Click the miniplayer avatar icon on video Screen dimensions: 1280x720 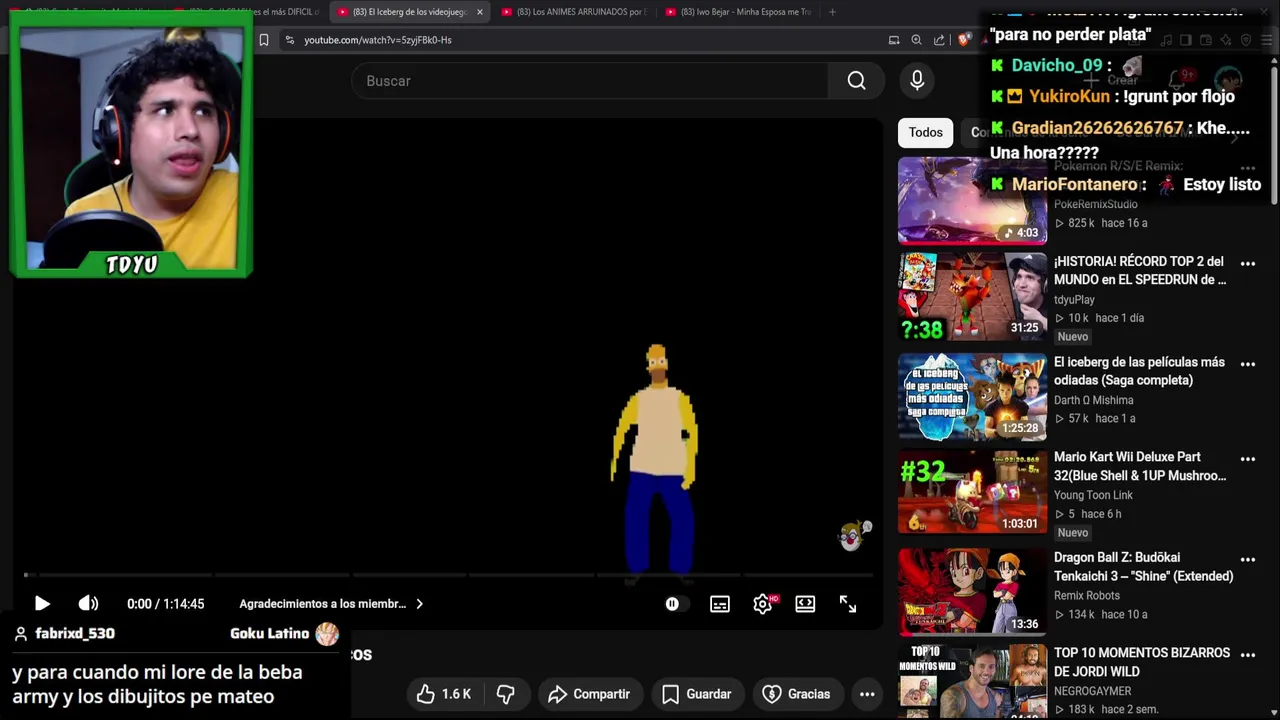click(852, 537)
